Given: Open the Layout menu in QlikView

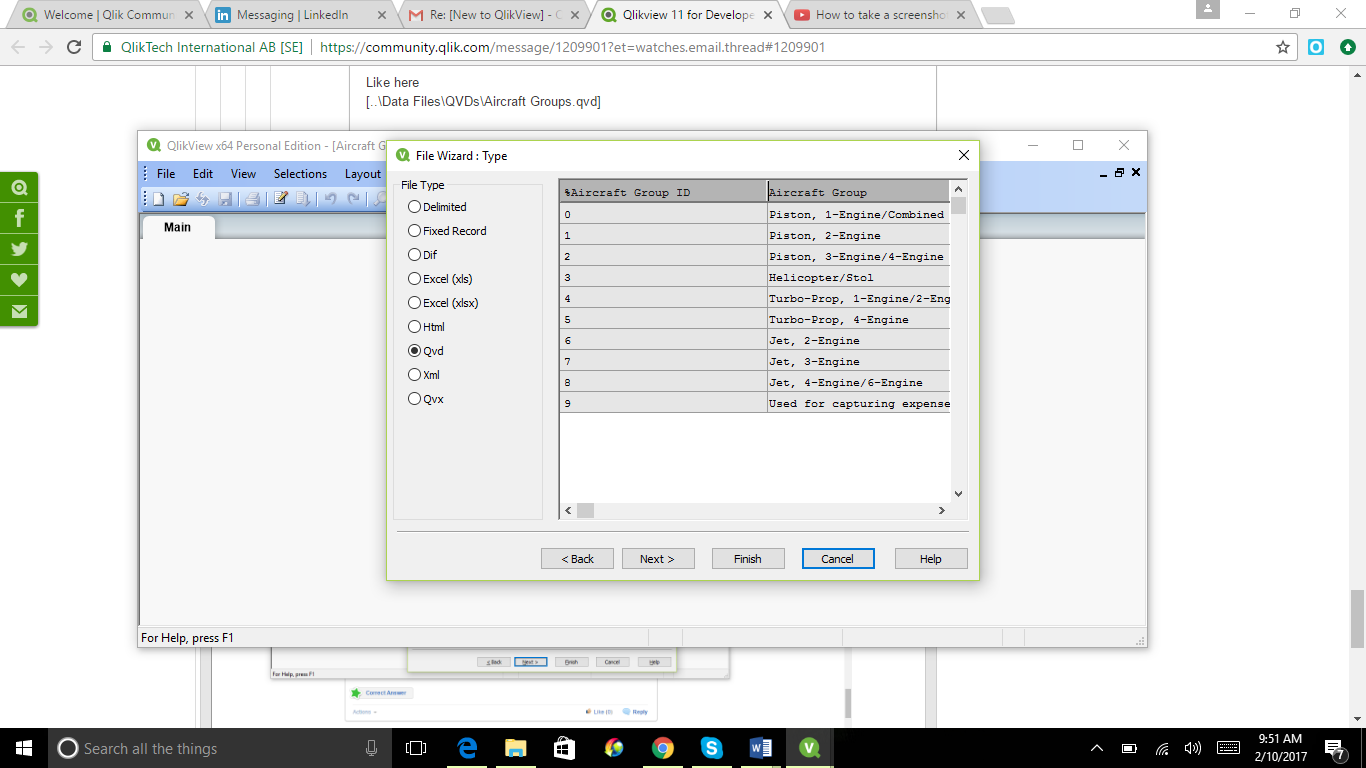Looking at the screenshot, I should pos(362,174).
